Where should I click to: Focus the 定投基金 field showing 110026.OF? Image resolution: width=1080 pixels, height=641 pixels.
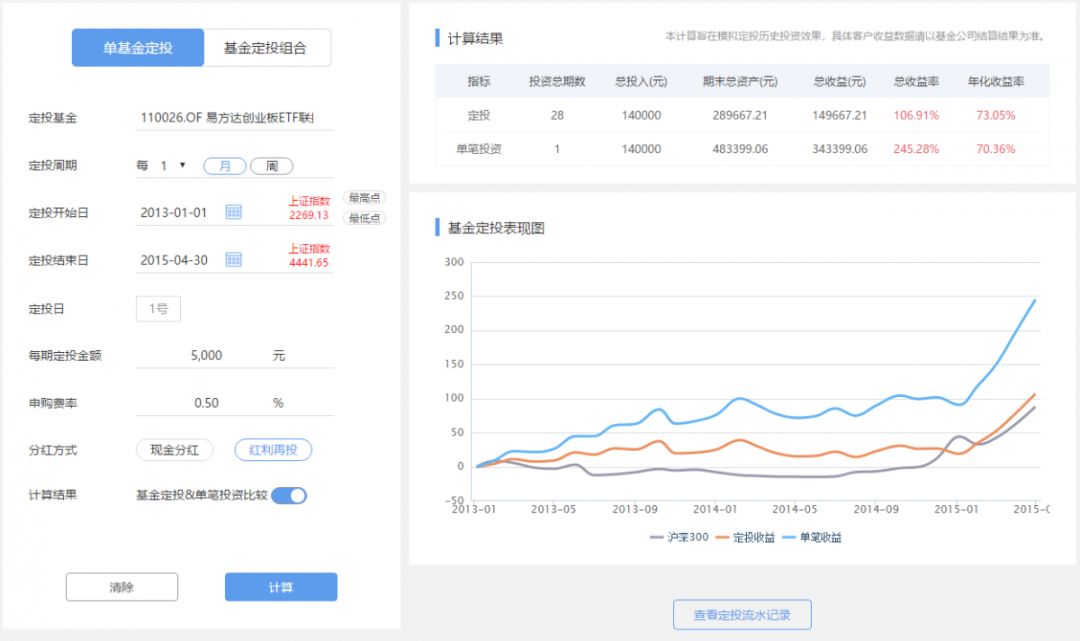pos(235,118)
